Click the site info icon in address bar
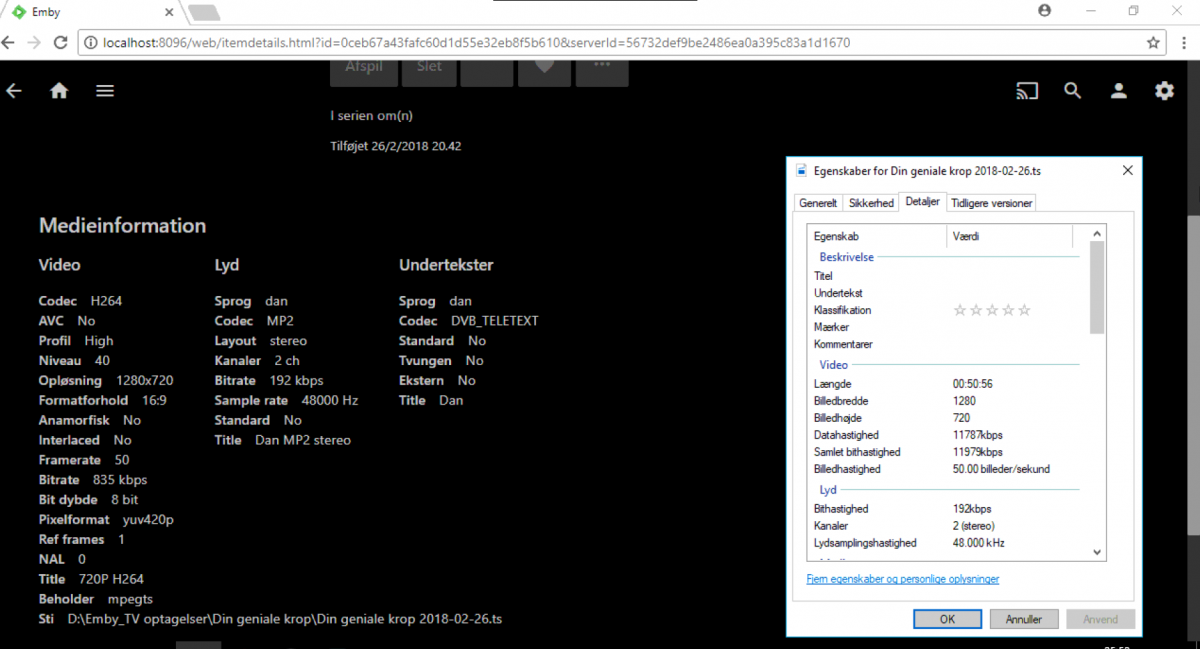The width and height of the screenshot is (1200, 649). coord(90,43)
